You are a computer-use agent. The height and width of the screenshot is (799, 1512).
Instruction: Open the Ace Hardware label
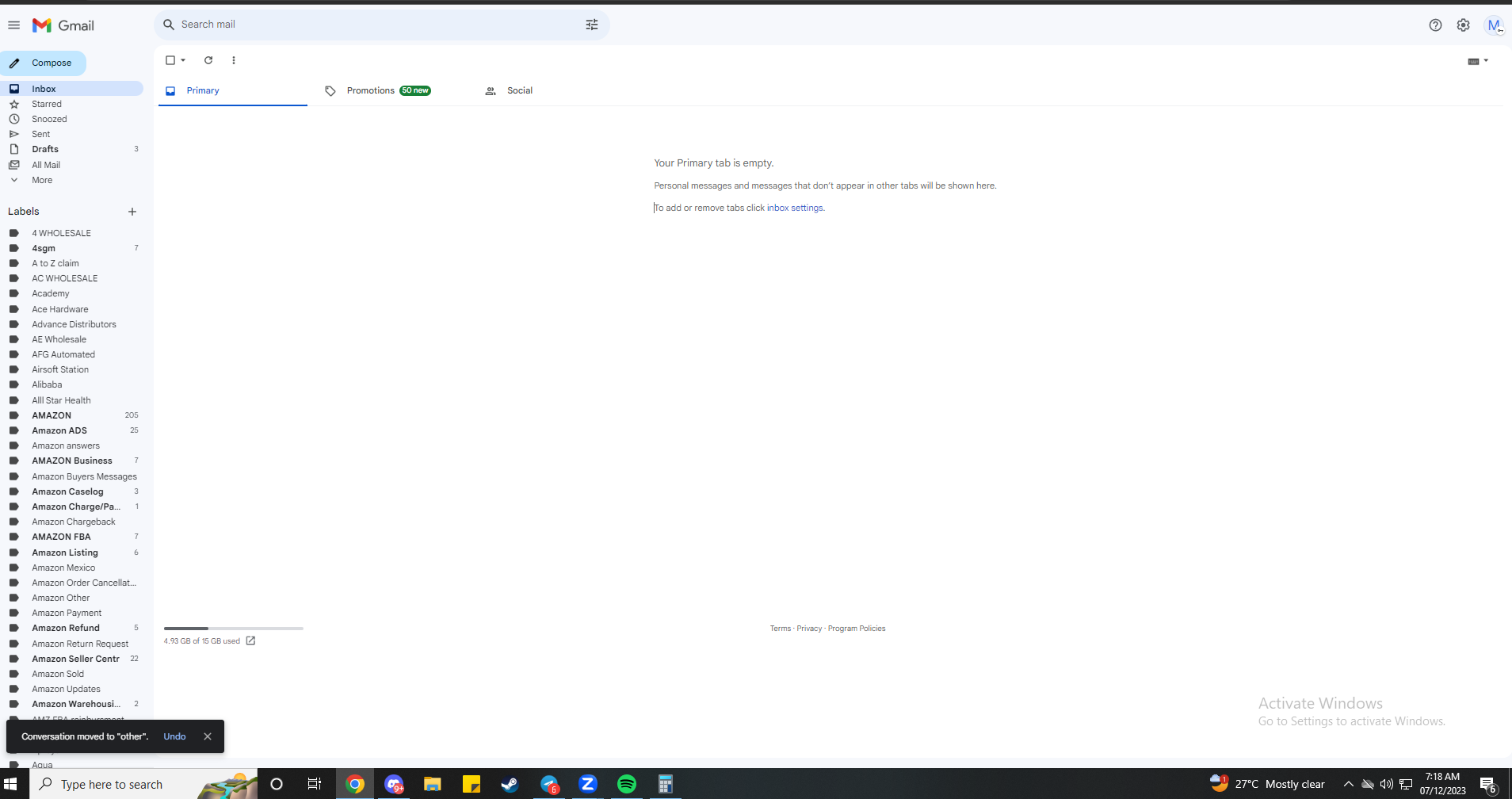point(72,309)
